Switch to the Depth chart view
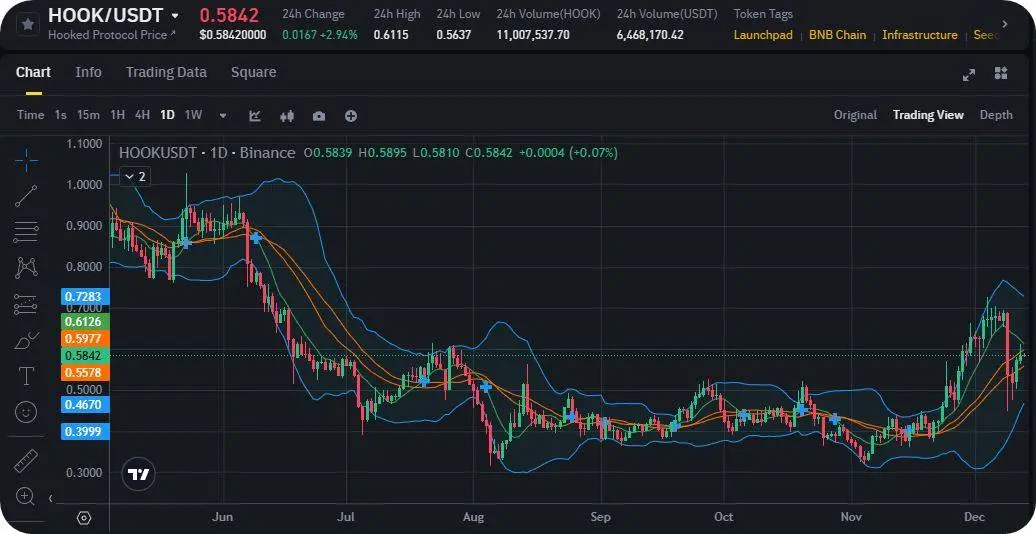This screenshot has height=534, width=1036. 996,115
